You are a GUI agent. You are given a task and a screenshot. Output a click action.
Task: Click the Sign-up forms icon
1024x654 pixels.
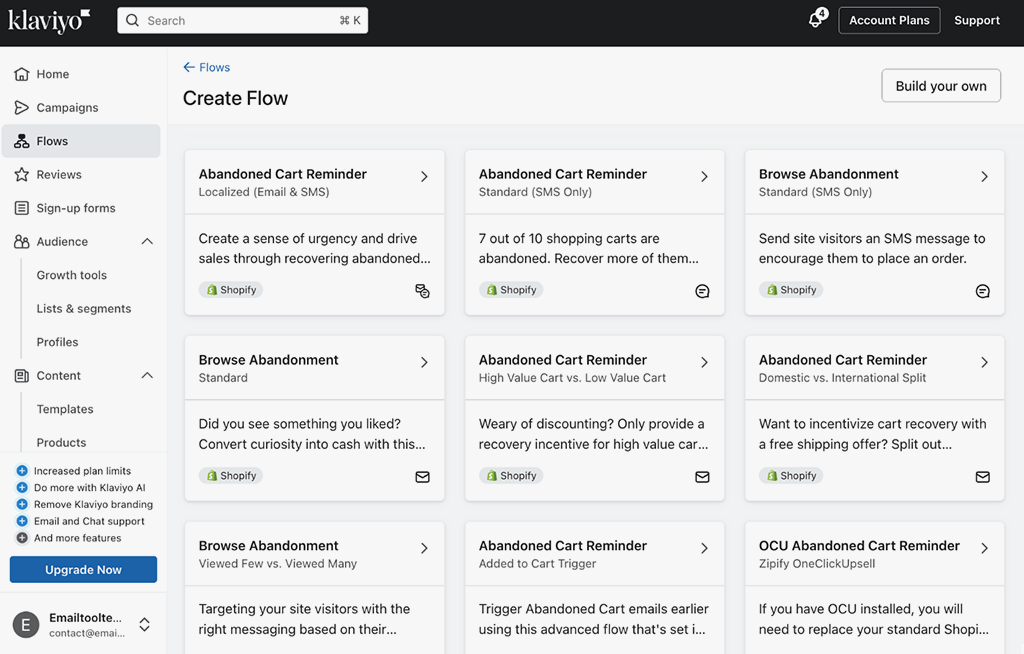[21, 208]
